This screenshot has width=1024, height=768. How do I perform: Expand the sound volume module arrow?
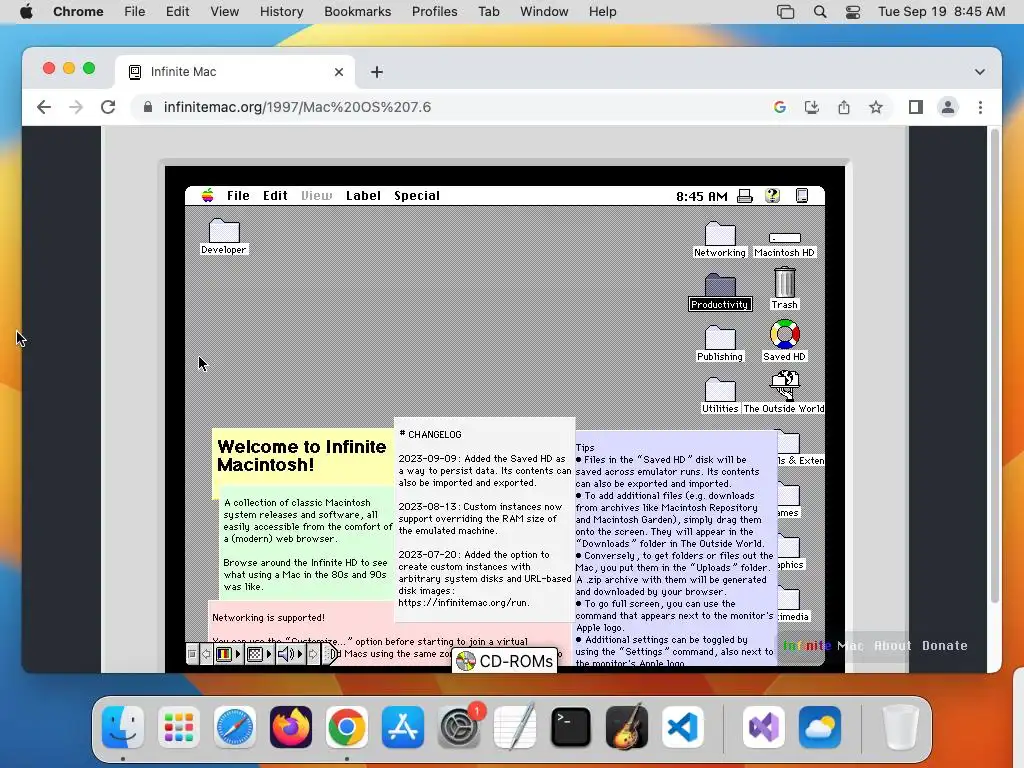click(300, 654)
